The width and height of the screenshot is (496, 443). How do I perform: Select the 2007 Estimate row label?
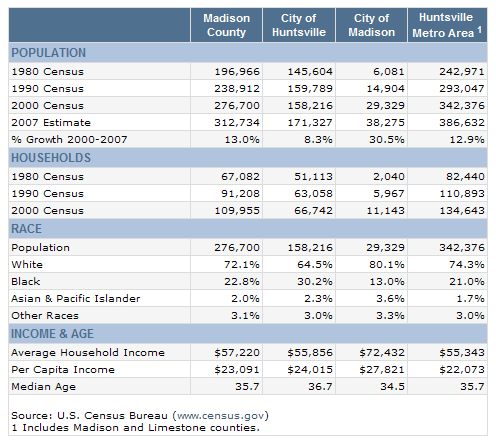(51, 122)
